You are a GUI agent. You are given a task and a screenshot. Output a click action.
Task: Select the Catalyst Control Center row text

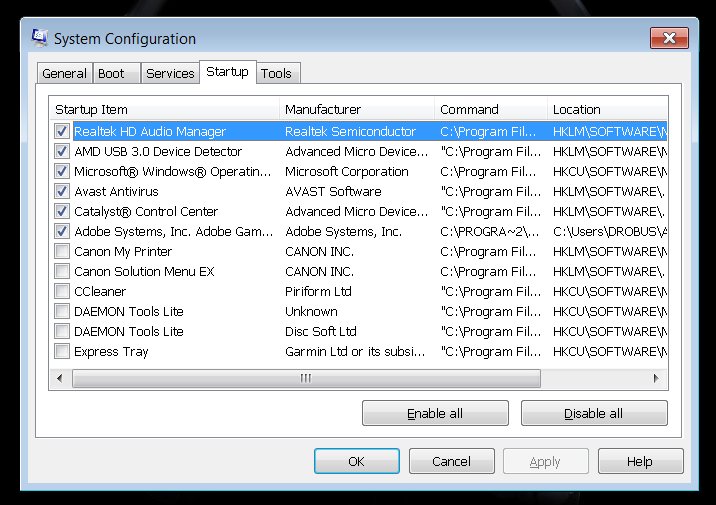click(146, 211)
